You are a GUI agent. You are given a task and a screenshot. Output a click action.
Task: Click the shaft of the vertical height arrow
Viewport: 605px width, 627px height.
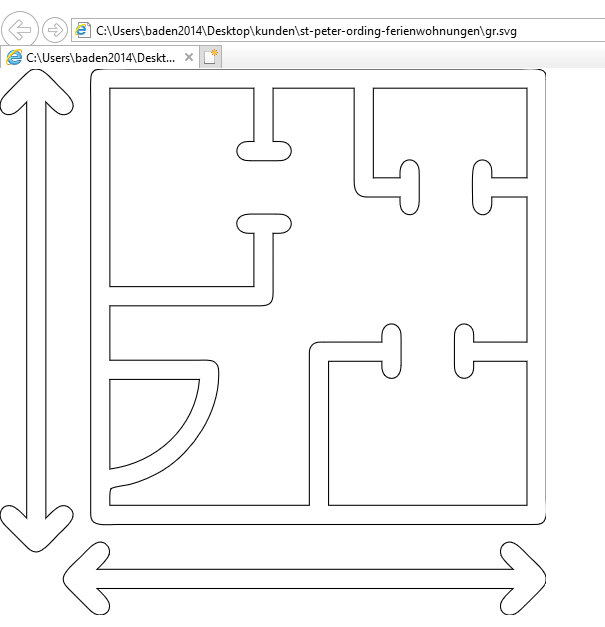tap(37, 310)
